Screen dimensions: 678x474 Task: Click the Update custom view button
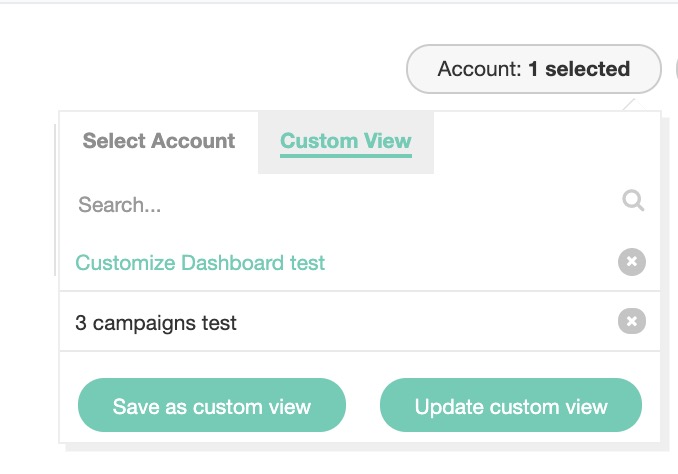(x=511, y=406)
